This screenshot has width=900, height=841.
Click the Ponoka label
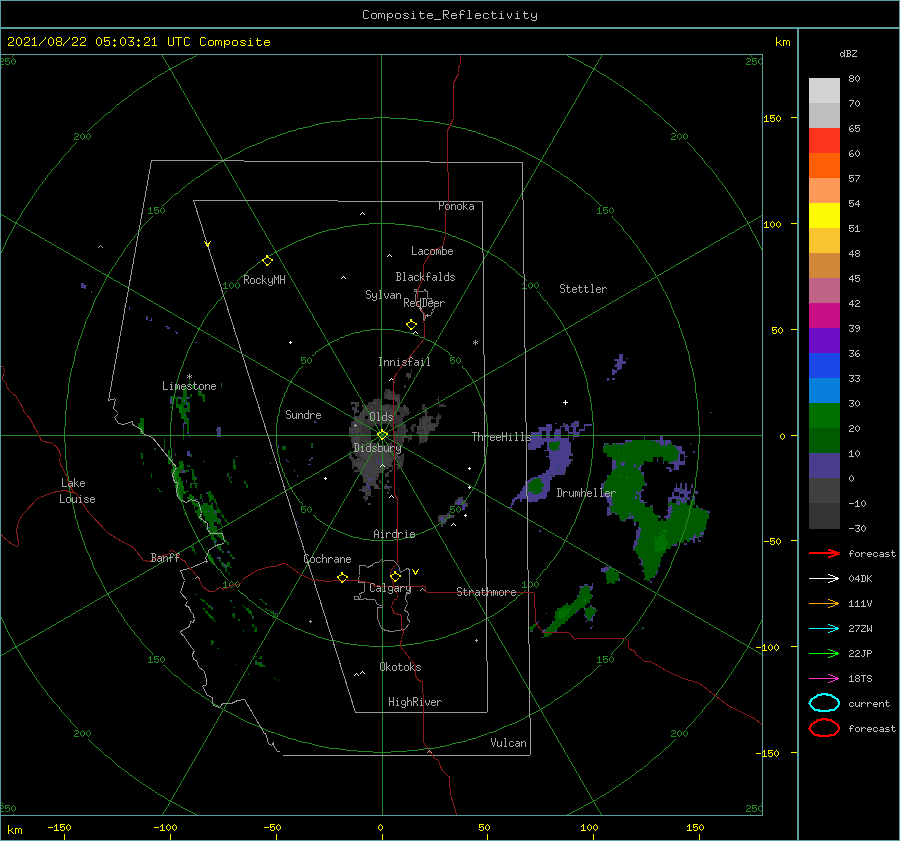click(456, 206)
